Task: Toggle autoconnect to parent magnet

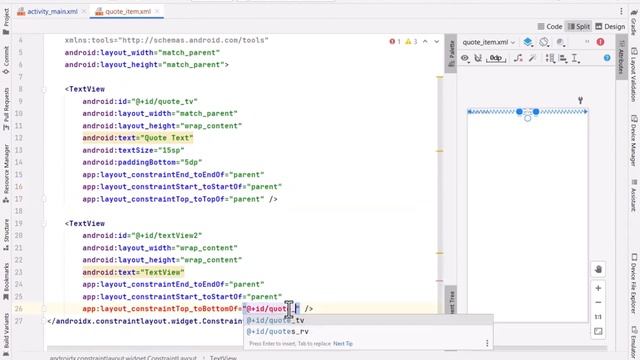Action: tap(478, 58)
